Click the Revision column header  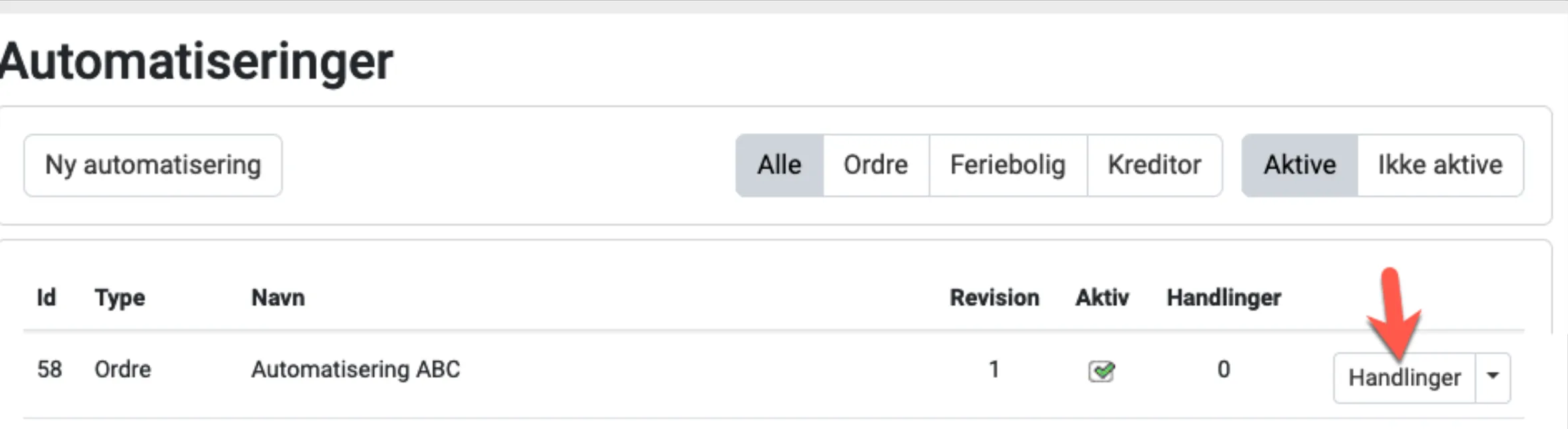(x=994, y=298)
